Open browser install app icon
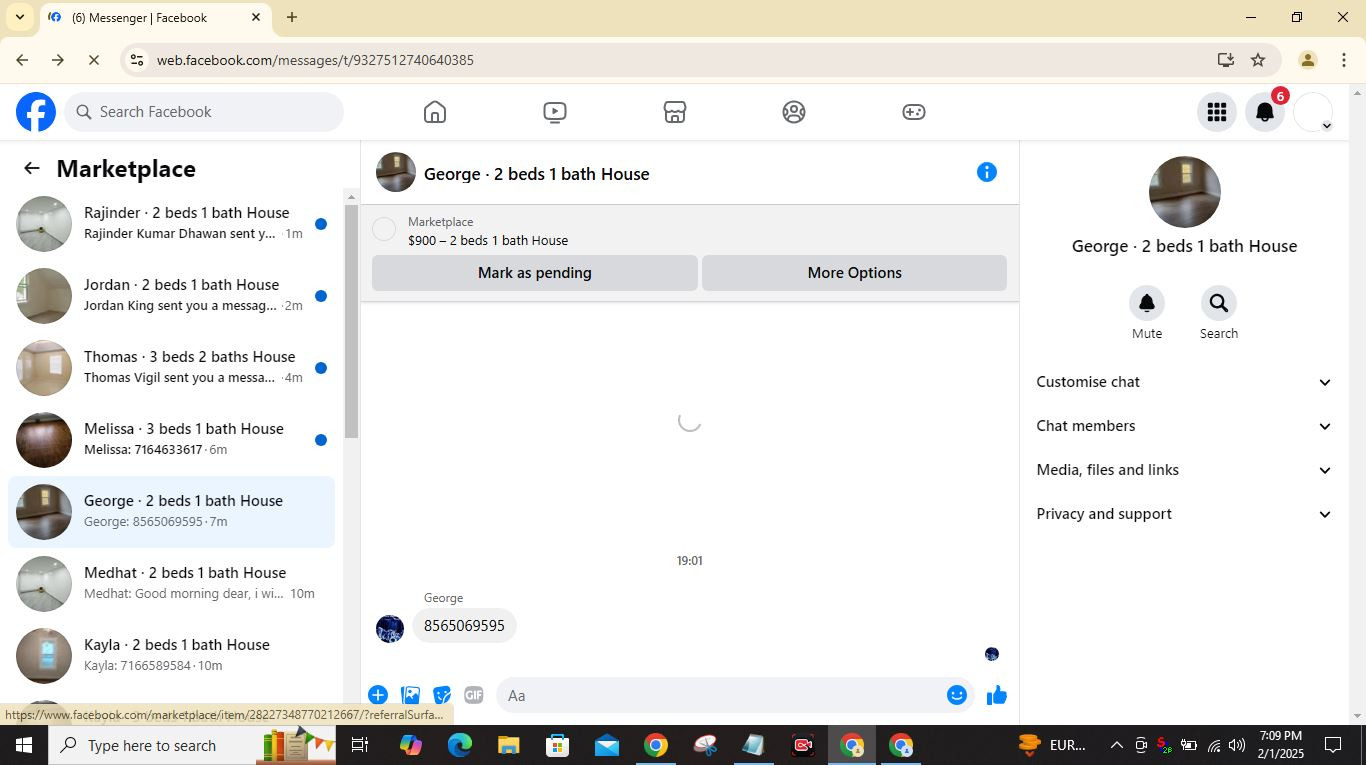The width and height of the screenshot is (1366, 765). [x=1226, y=60]
